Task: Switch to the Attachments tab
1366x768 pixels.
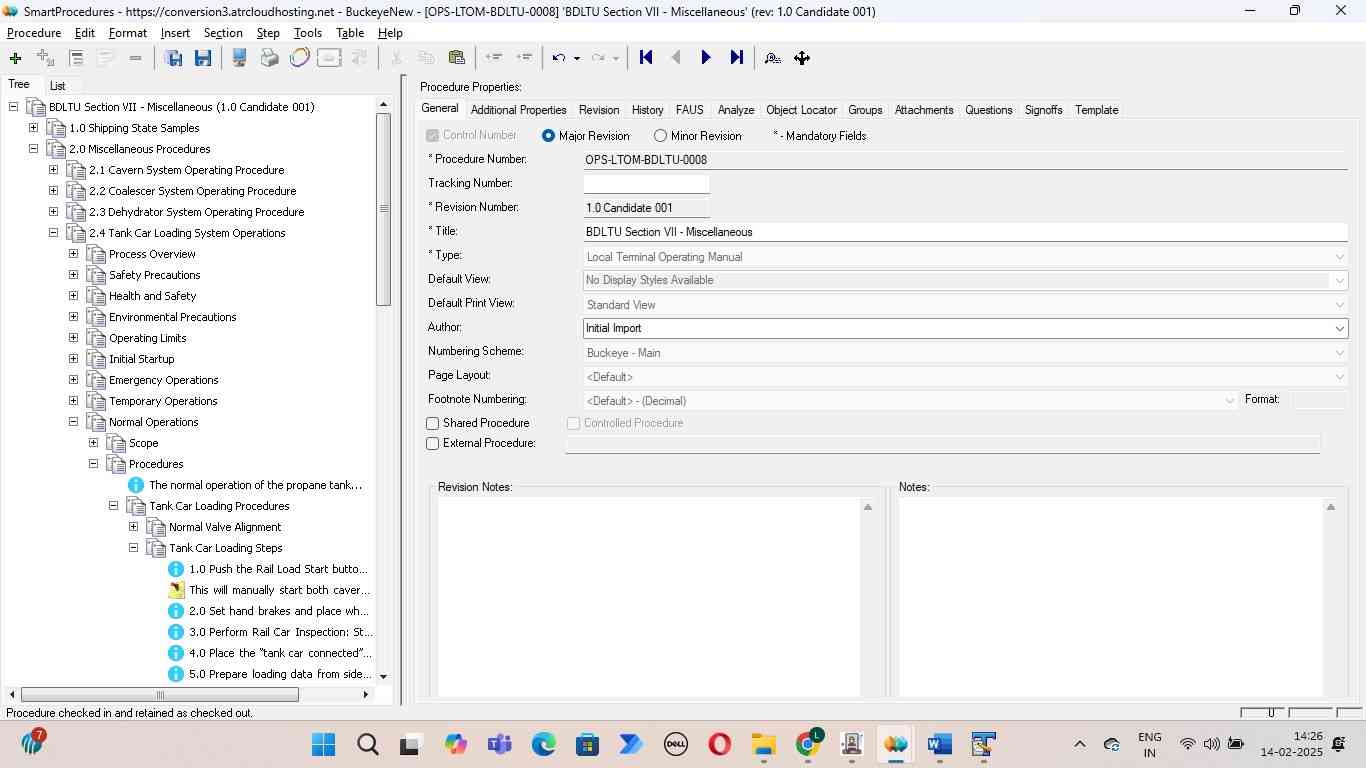Action: click(924, 110)
